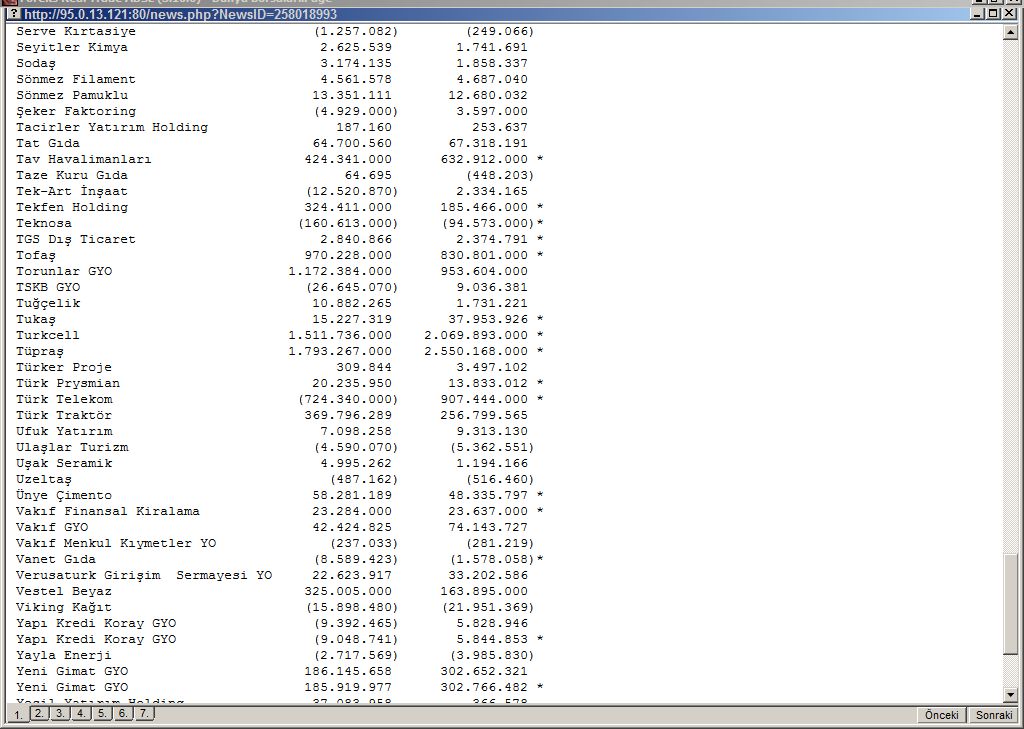This screenshot has width=1024, height=729.
Task: Select the Tukaş row label
Action: pos(36,319)
